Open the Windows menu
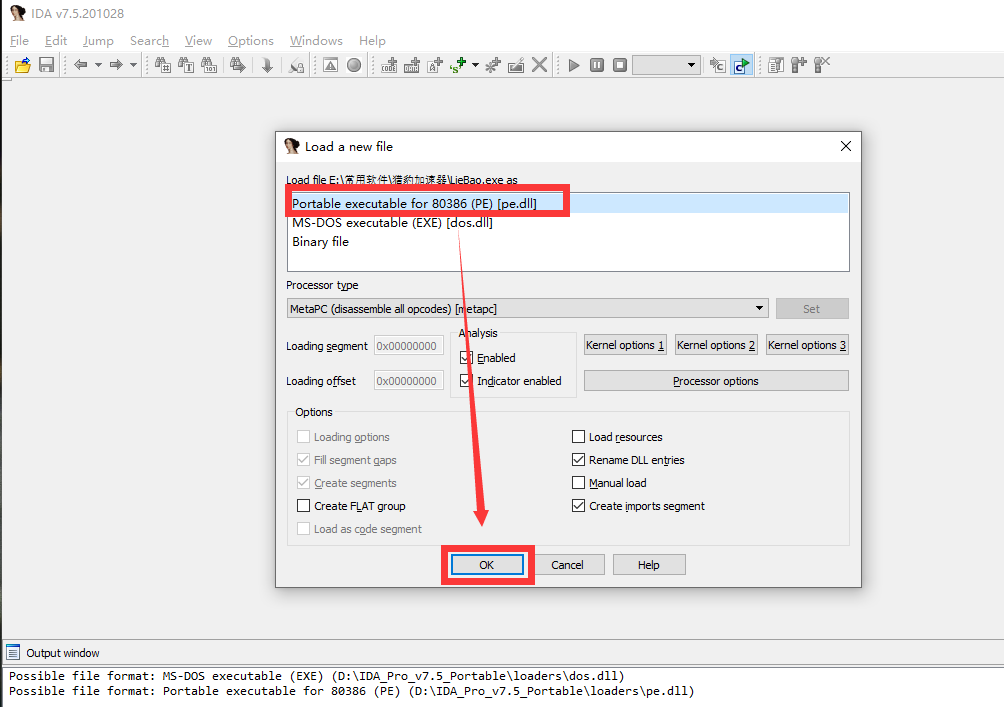Viewport: 1004px width, 707px height. (316, 40)
